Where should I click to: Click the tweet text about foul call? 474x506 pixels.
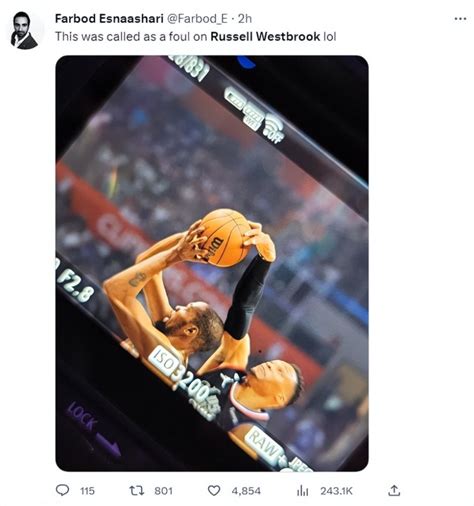point(196,36)
